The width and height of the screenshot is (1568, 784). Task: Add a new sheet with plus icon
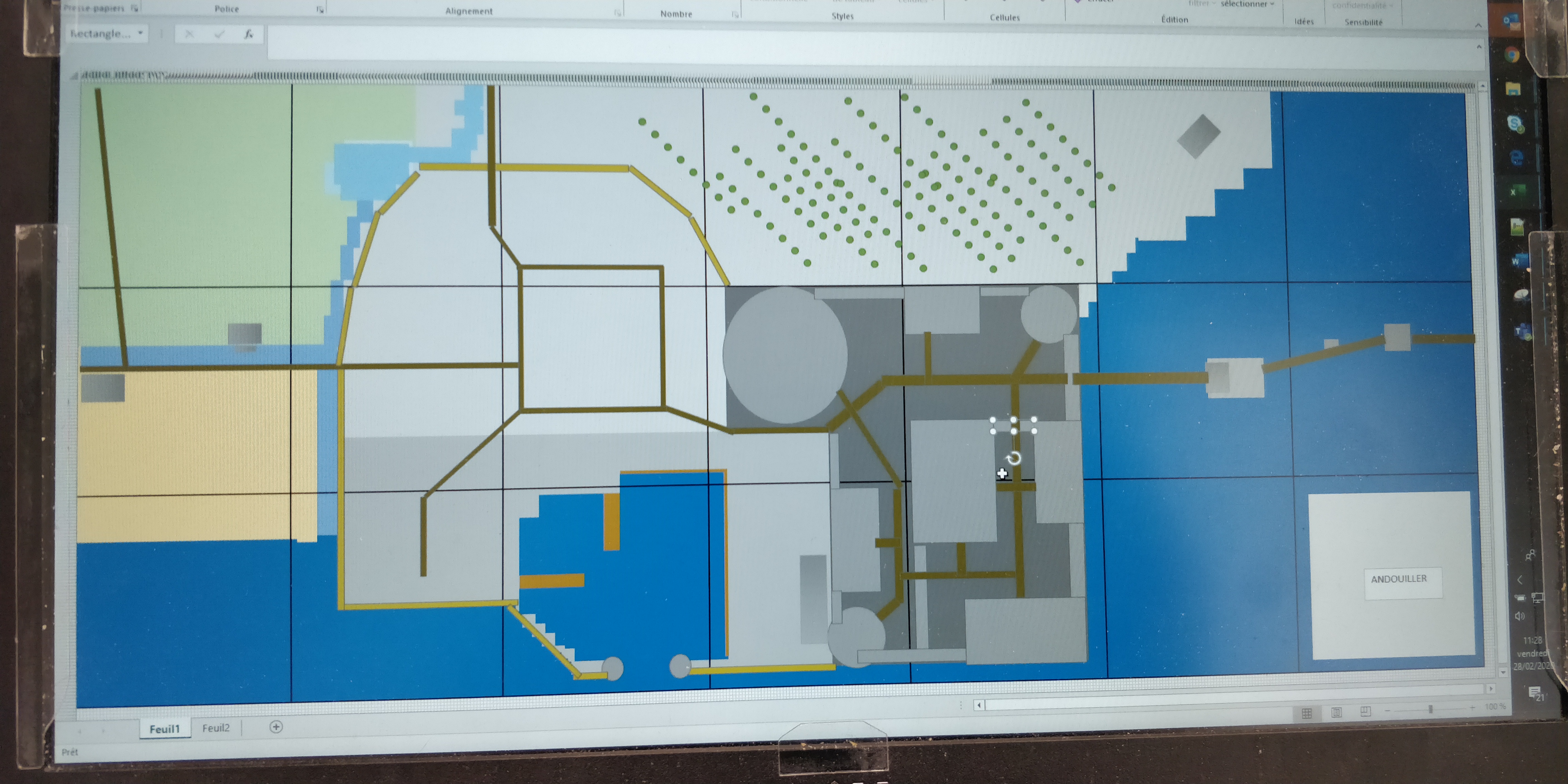point(276,727)
